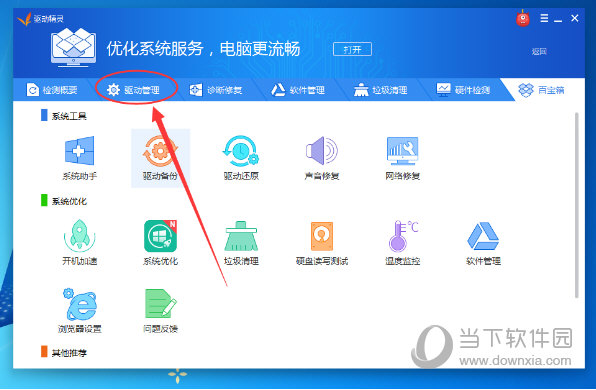Switch to the 驱动管理 tab

click(133, 90)
